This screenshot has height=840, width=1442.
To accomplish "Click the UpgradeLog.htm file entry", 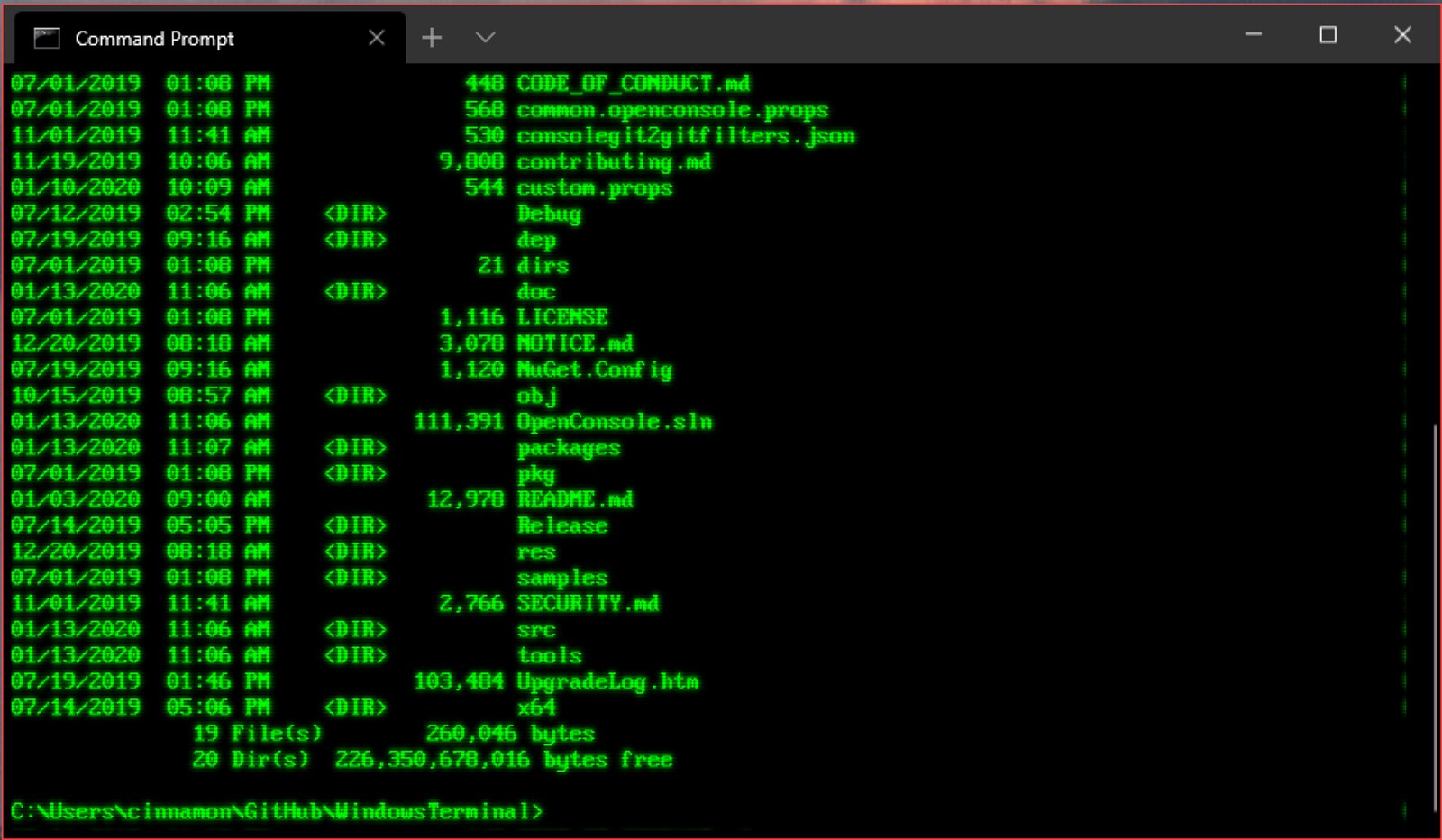I will coord(608,681).
